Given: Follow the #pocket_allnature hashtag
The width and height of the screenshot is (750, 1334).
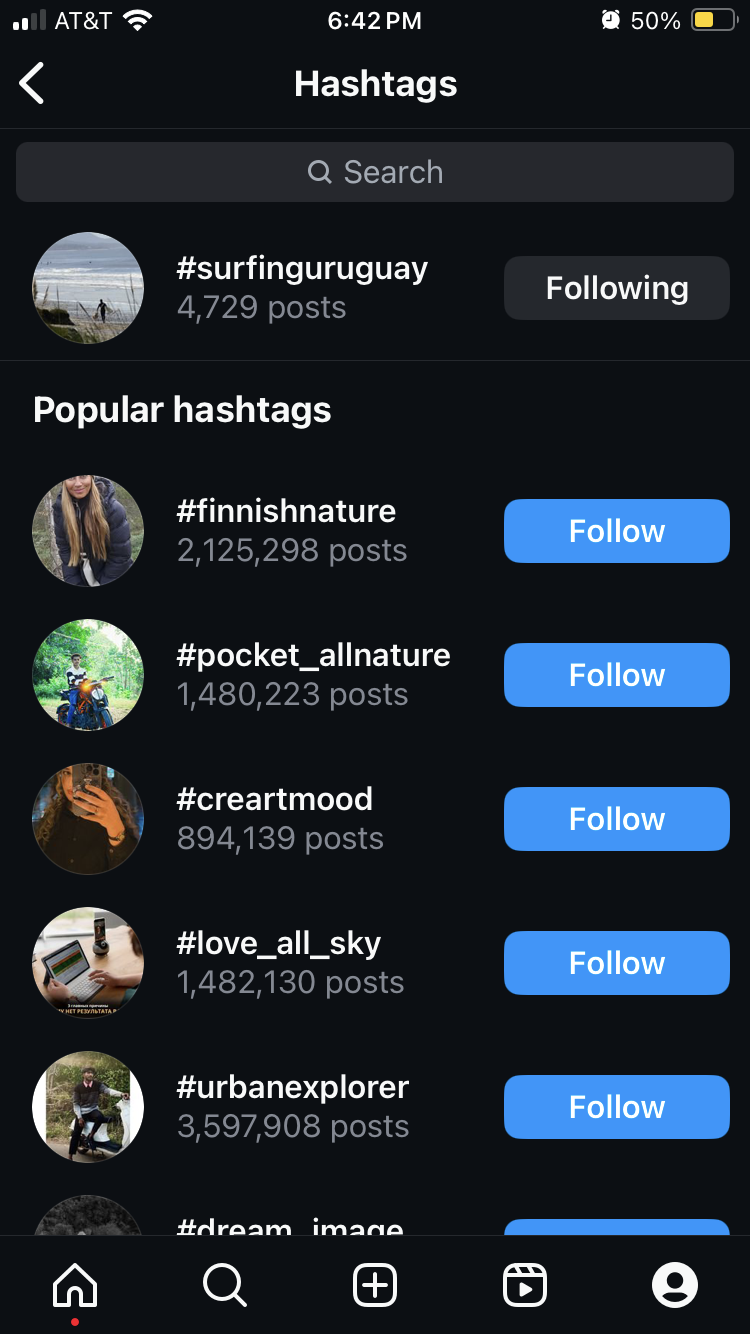Looking at the screenshot, I should coord(616,675).
